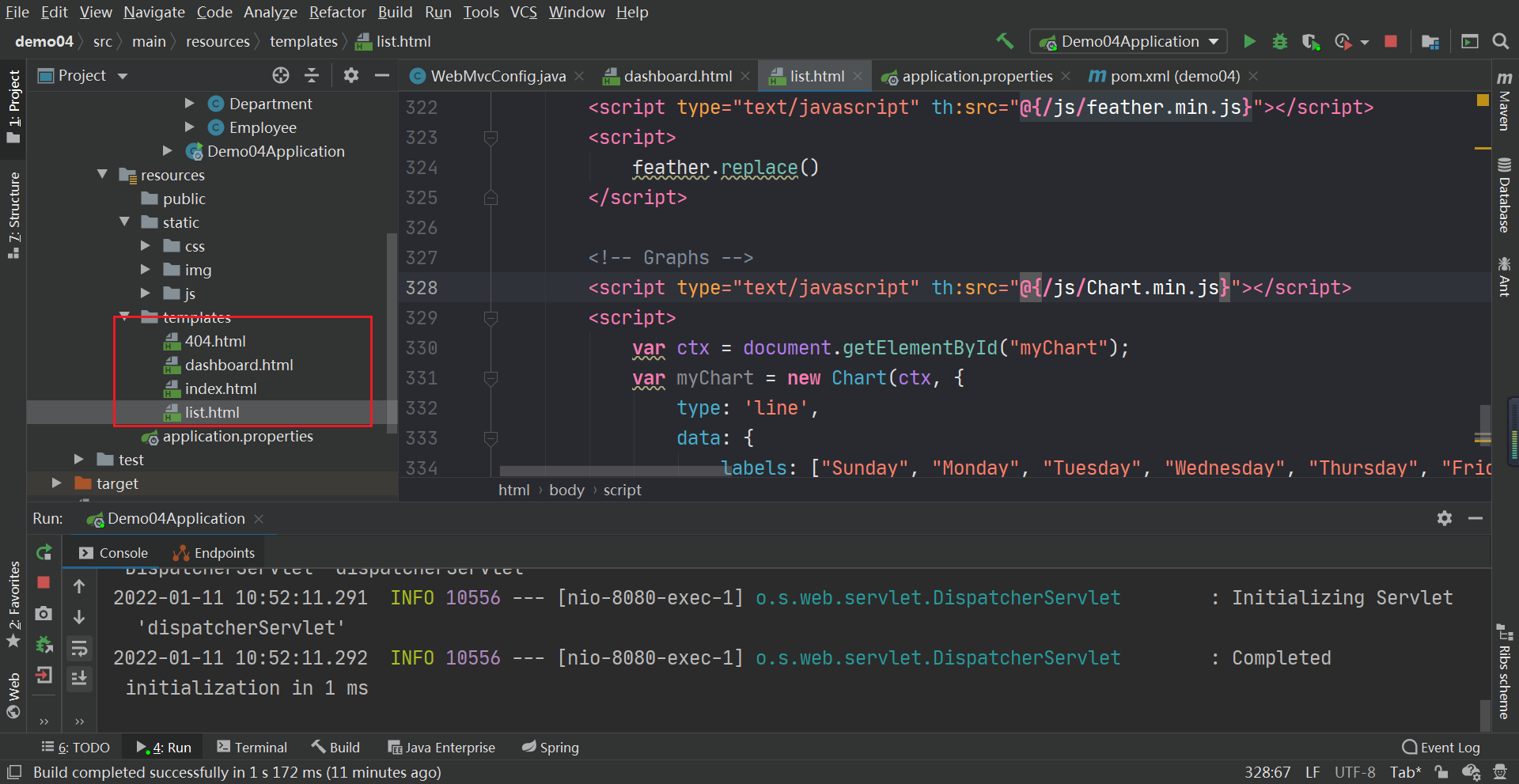Open the Demo04Application run configuration dropdown
The height and width of the screenshot is (784, 1519).
1128,41
